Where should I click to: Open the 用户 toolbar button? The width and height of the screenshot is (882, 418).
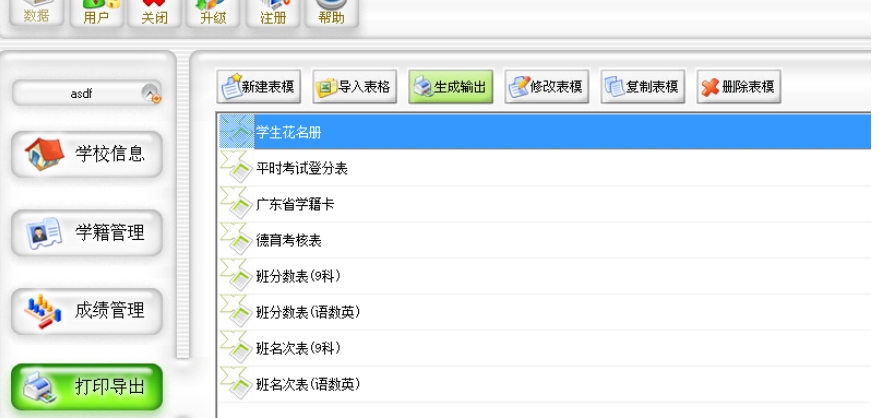click(96, 13)
